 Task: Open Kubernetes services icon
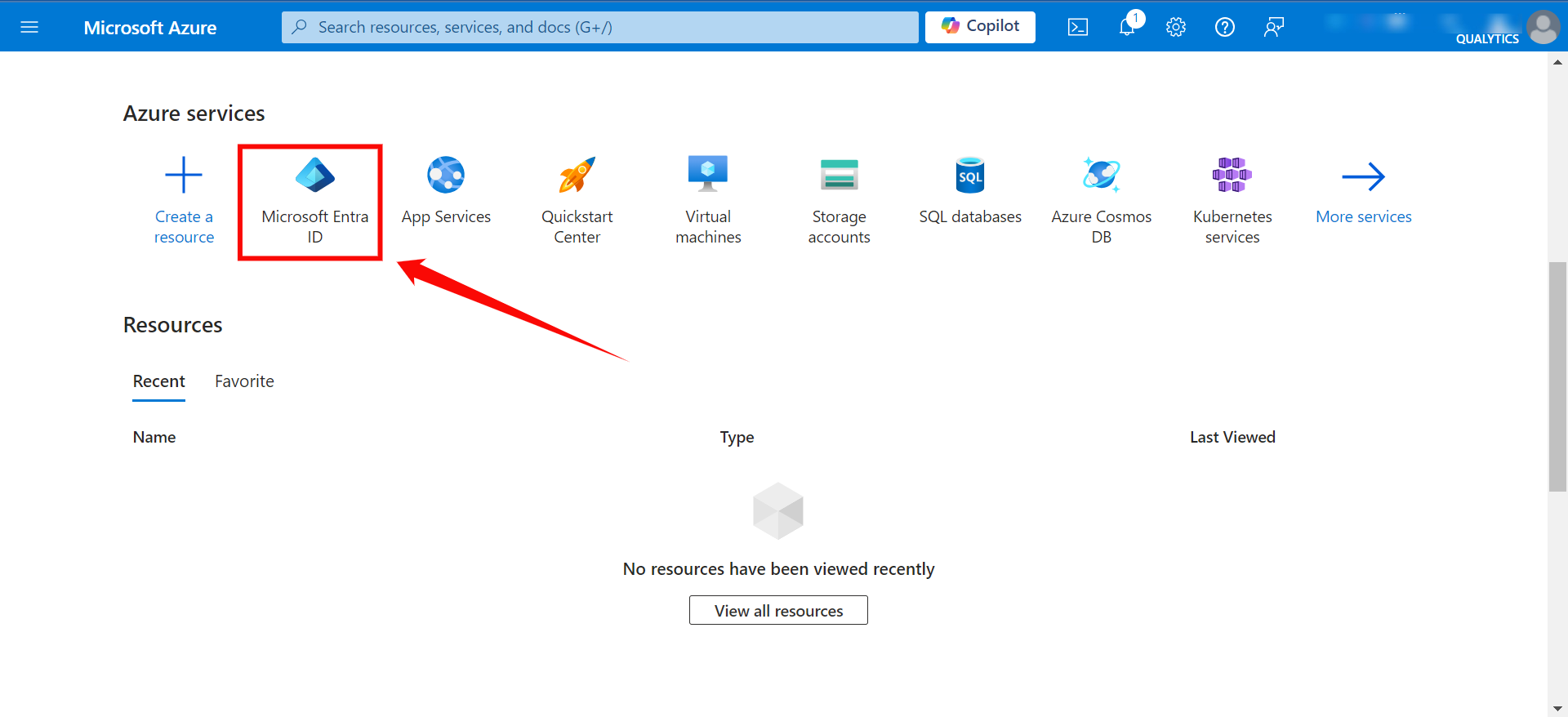click(1232, 175)
